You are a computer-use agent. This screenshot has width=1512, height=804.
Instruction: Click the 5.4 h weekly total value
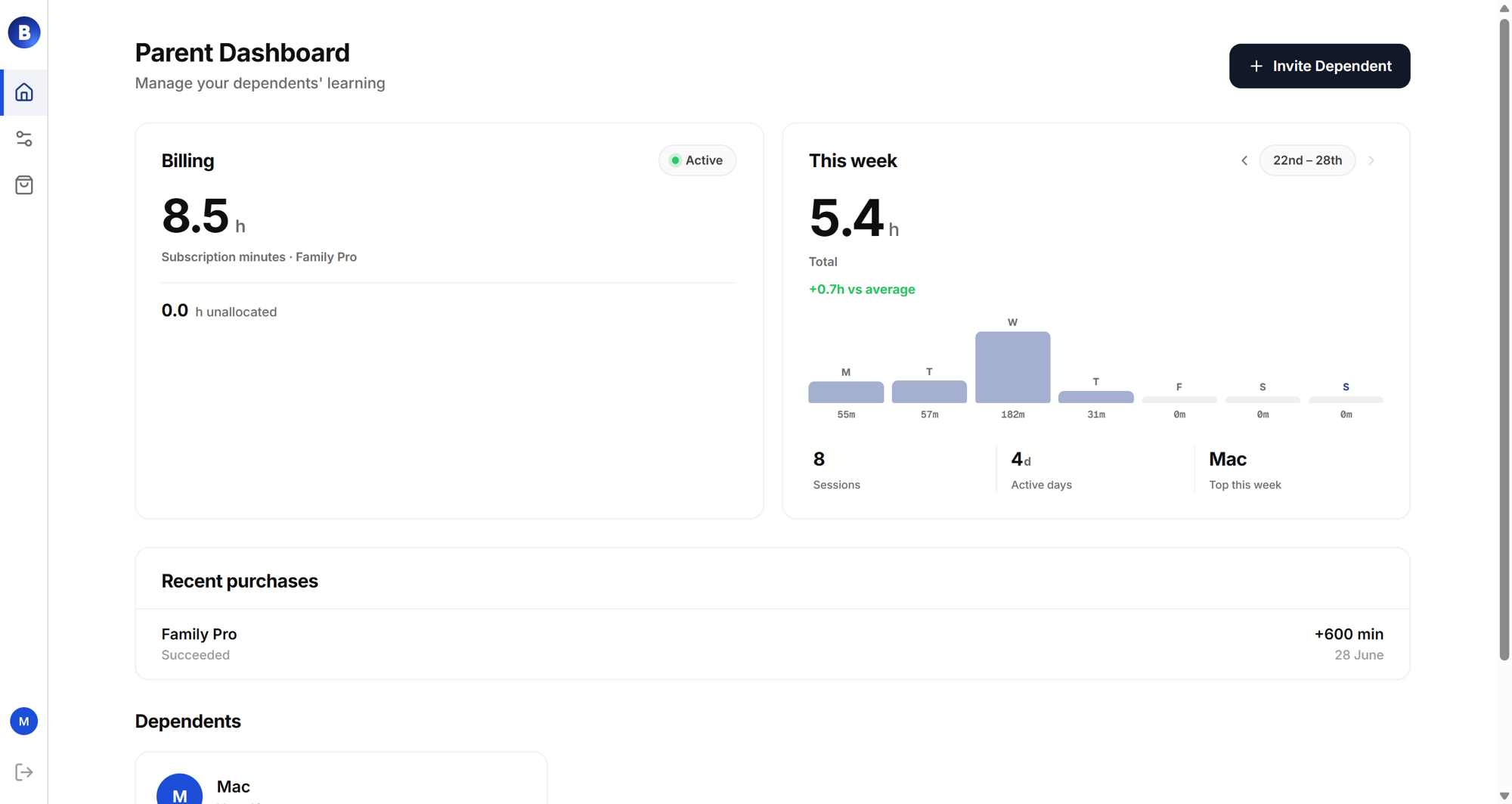click(x=854, y=219)
